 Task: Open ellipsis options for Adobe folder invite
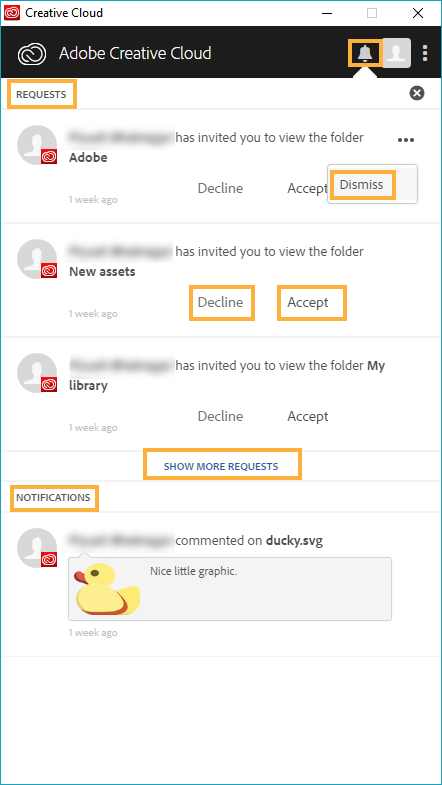(x=406, y=140)
